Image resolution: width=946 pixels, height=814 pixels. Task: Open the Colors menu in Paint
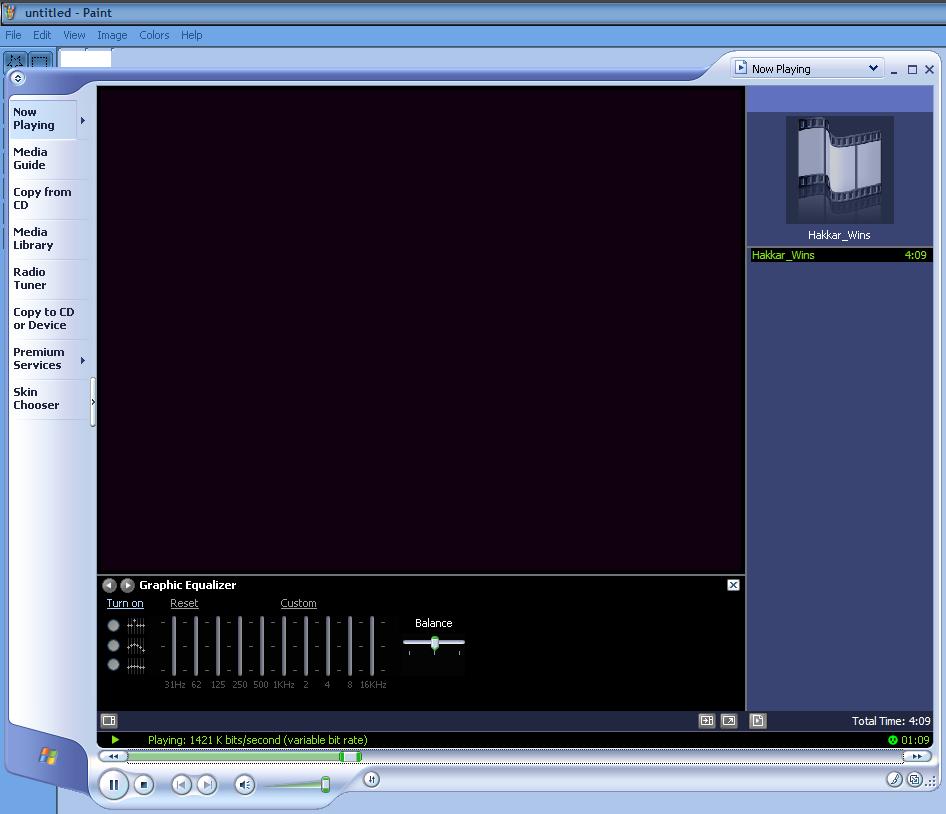(154, 35)
